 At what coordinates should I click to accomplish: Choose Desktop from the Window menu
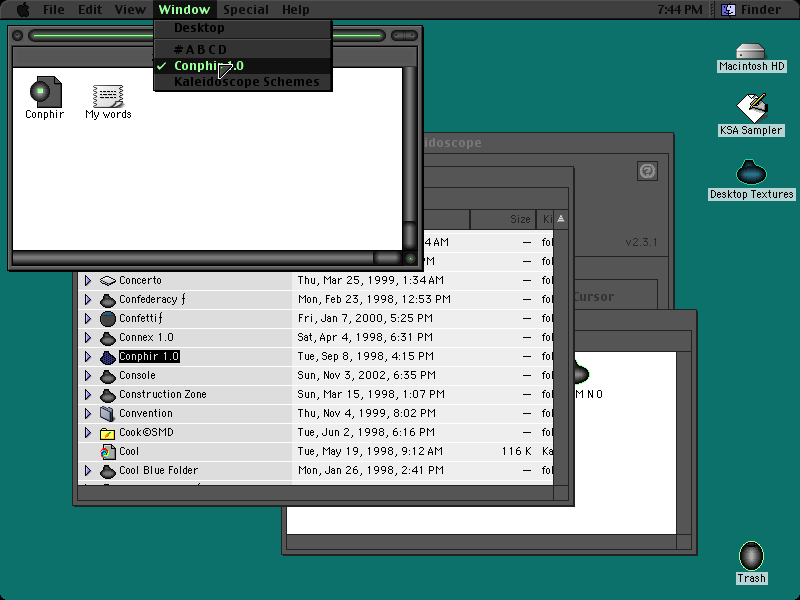point(243,28)
